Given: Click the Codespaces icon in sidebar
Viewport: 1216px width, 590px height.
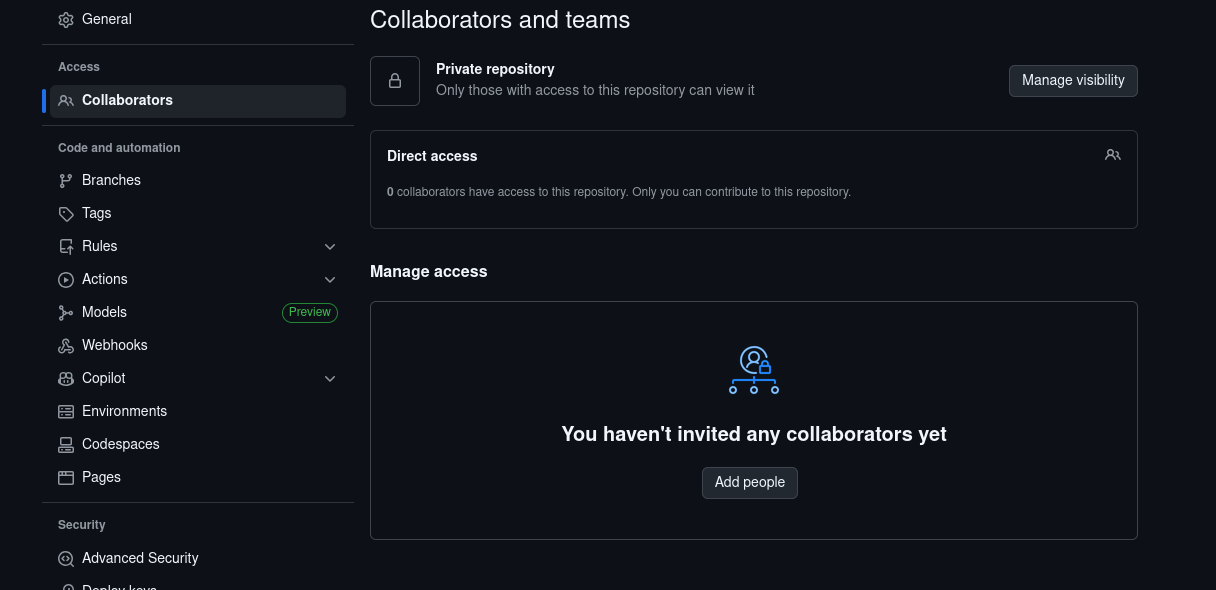Looking at the screenshot, I should point(66,445).
